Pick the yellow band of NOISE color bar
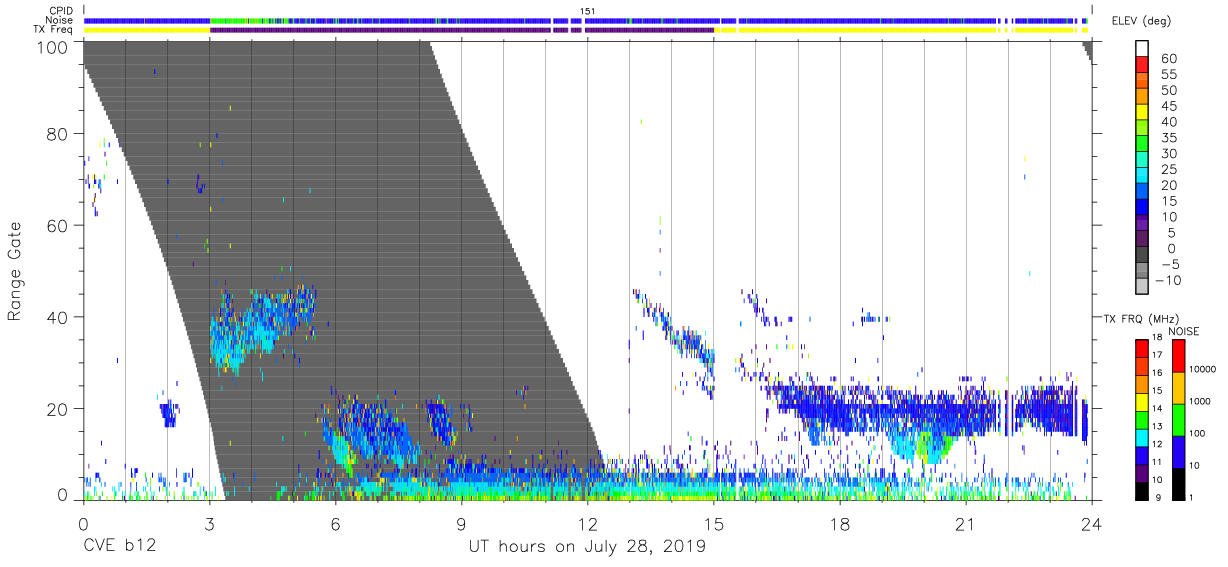Screen dimensions: 1228x567 [1177, 388]
